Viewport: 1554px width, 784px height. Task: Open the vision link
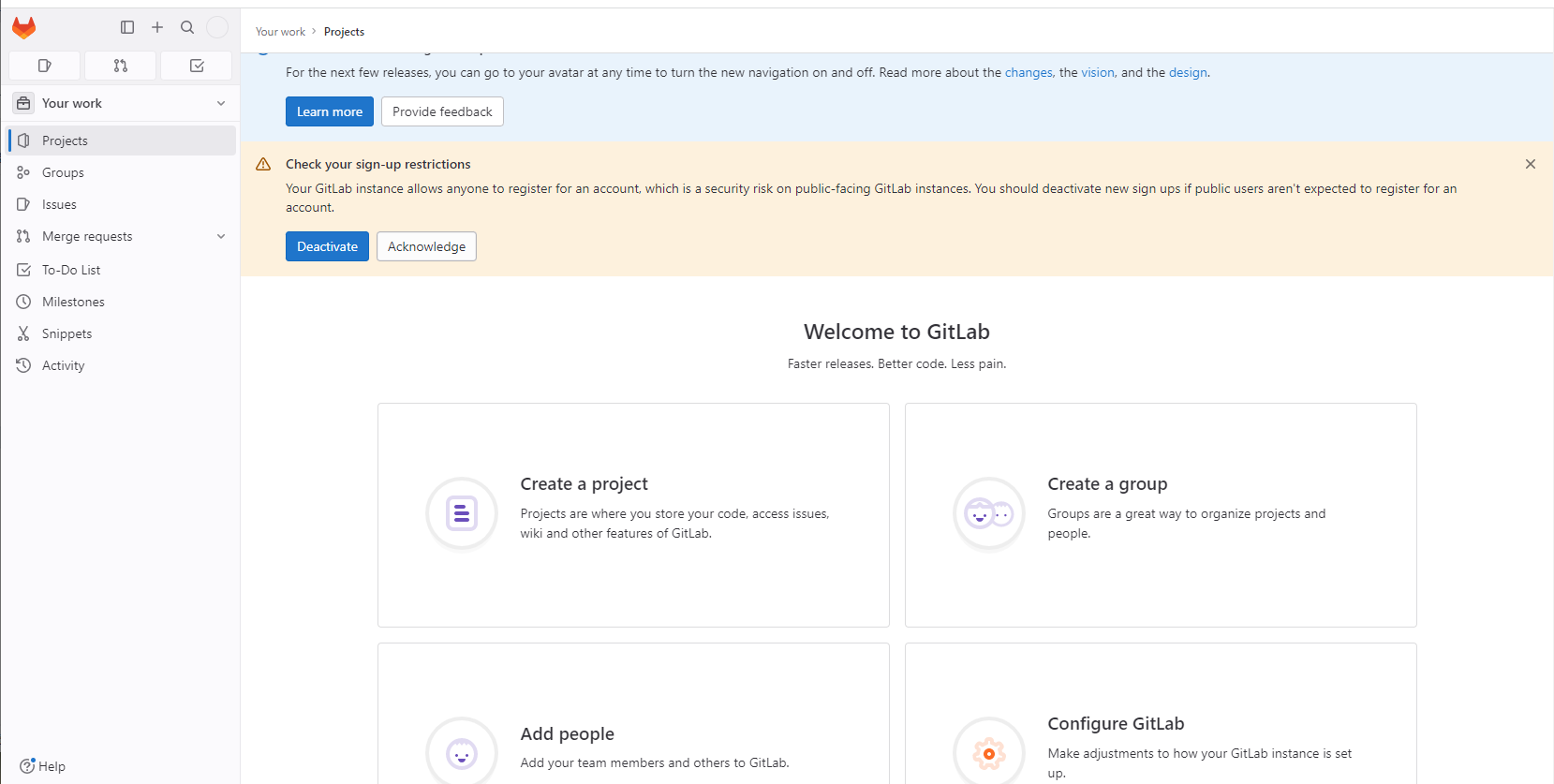(x=1098, y=72)
